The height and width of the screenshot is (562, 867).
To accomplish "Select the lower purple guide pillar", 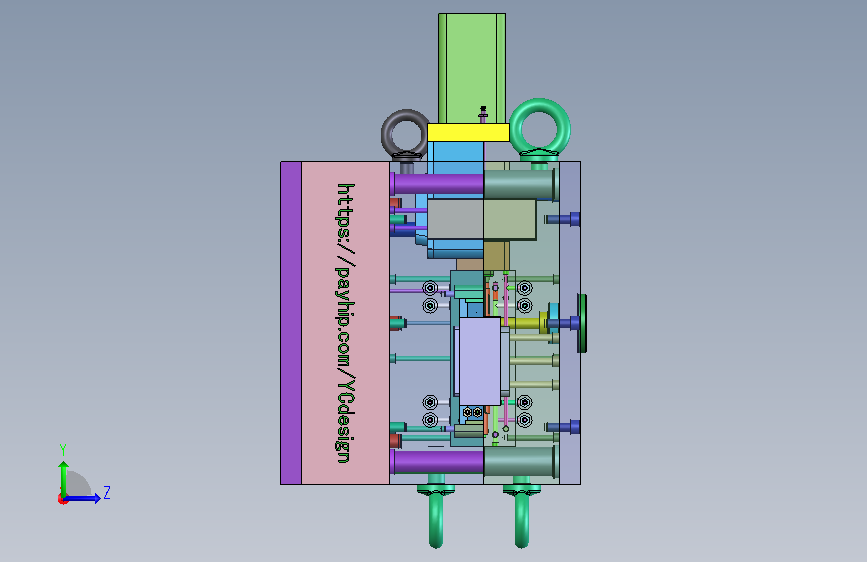I will 438,461.
